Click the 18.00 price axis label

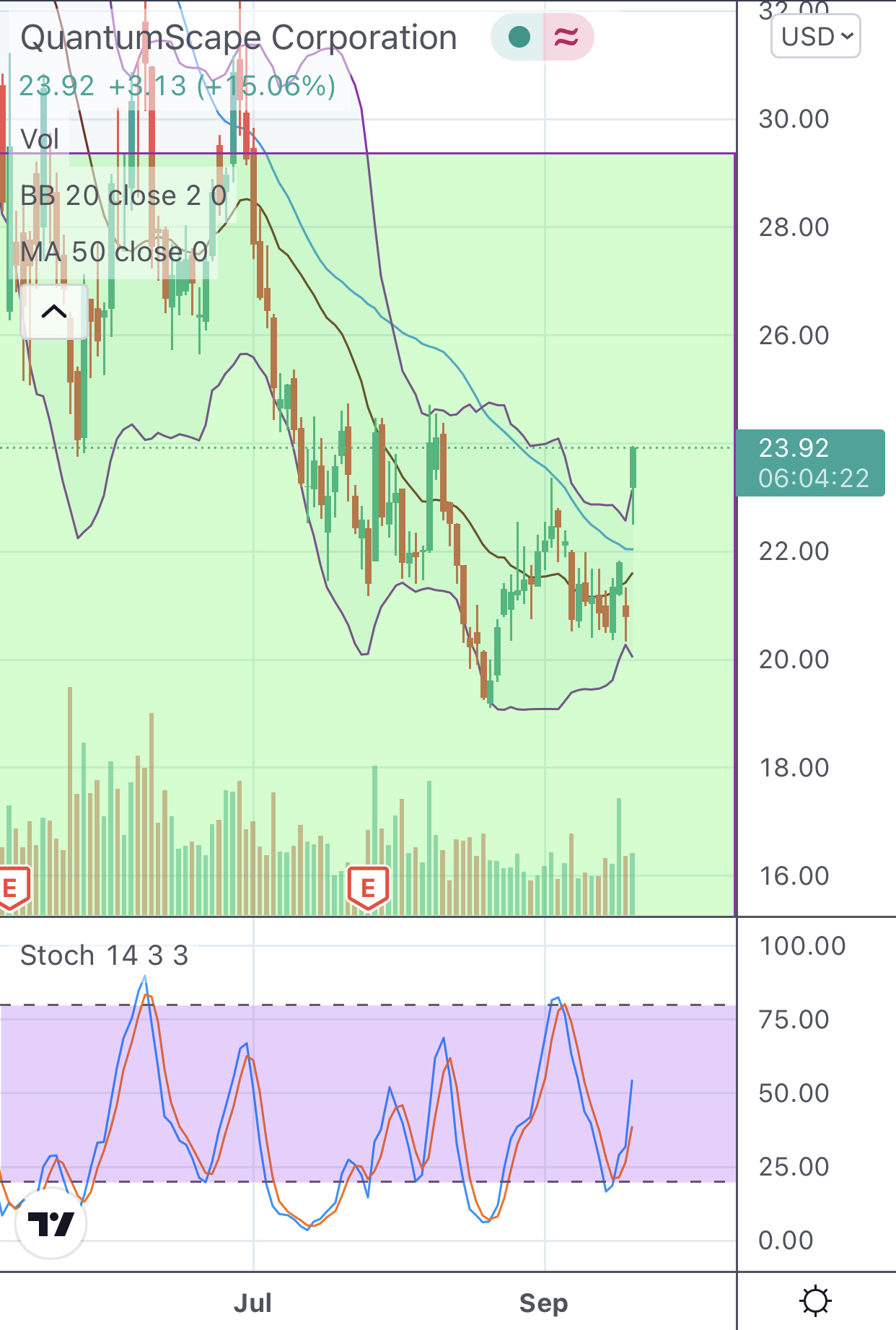point(794,768)
